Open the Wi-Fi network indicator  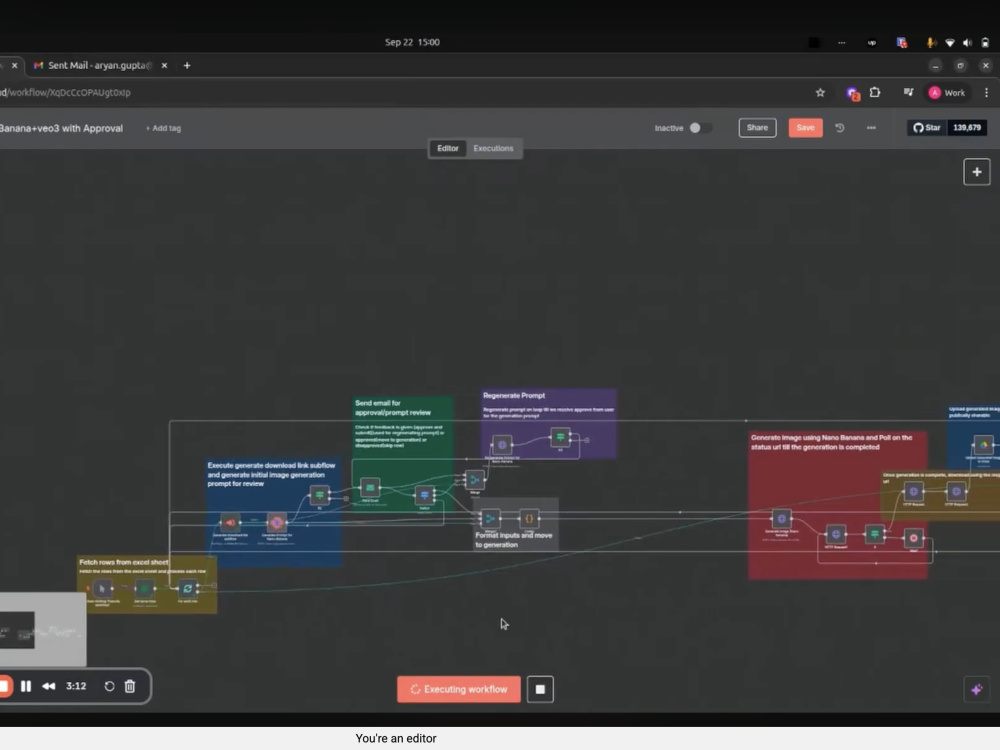point(950,43)
